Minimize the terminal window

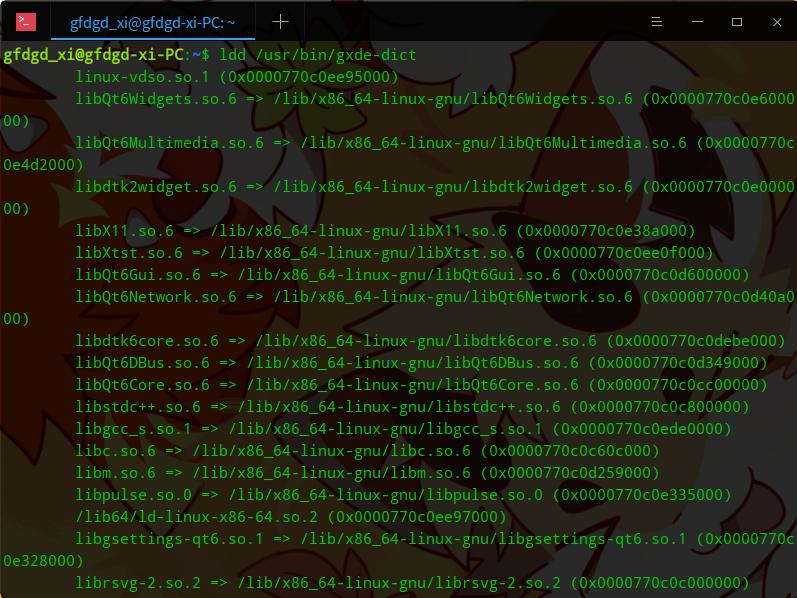coord(697,22)
